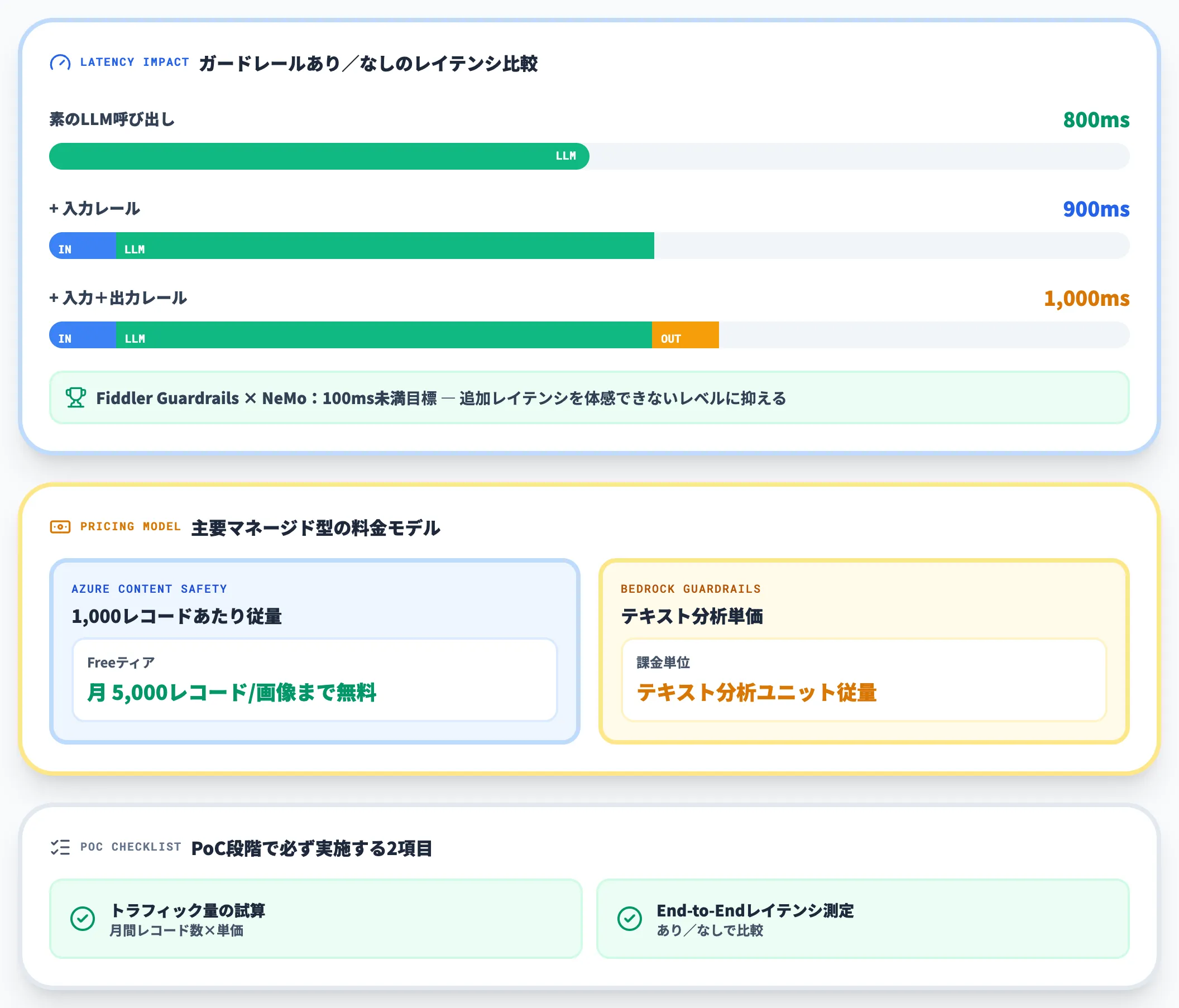Click the blue IN segment in +入力+出力レール bar
This screenshot has width=1179, height=1008.
[x=83, y=335]
